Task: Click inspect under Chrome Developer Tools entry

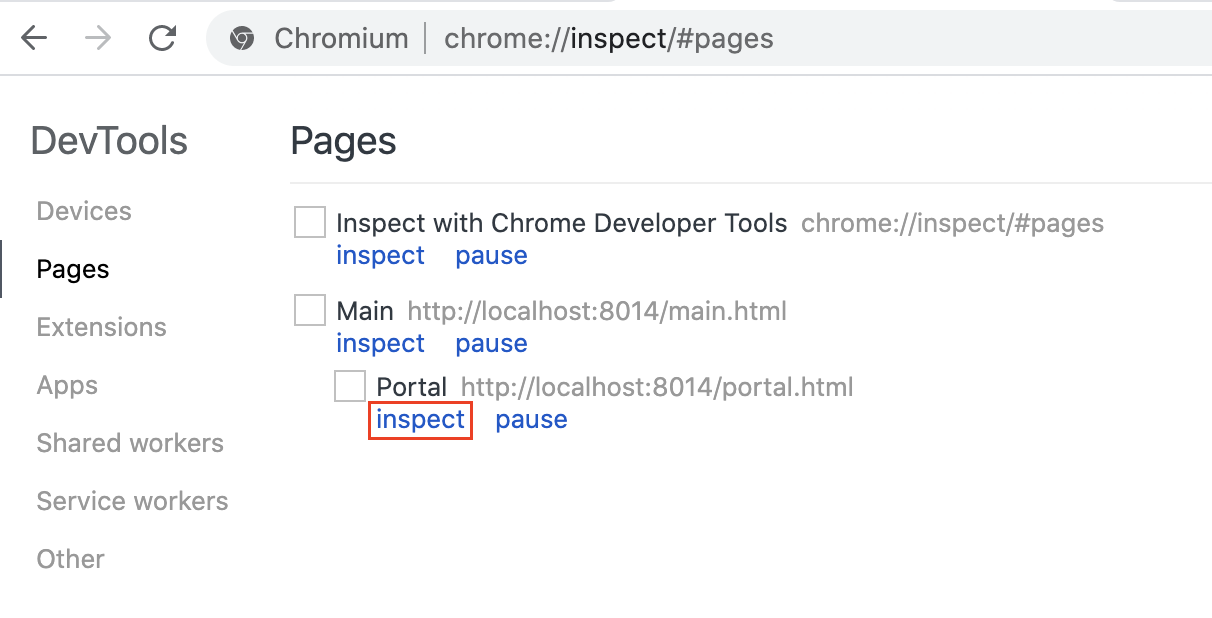Action: [x=380, y=255]
